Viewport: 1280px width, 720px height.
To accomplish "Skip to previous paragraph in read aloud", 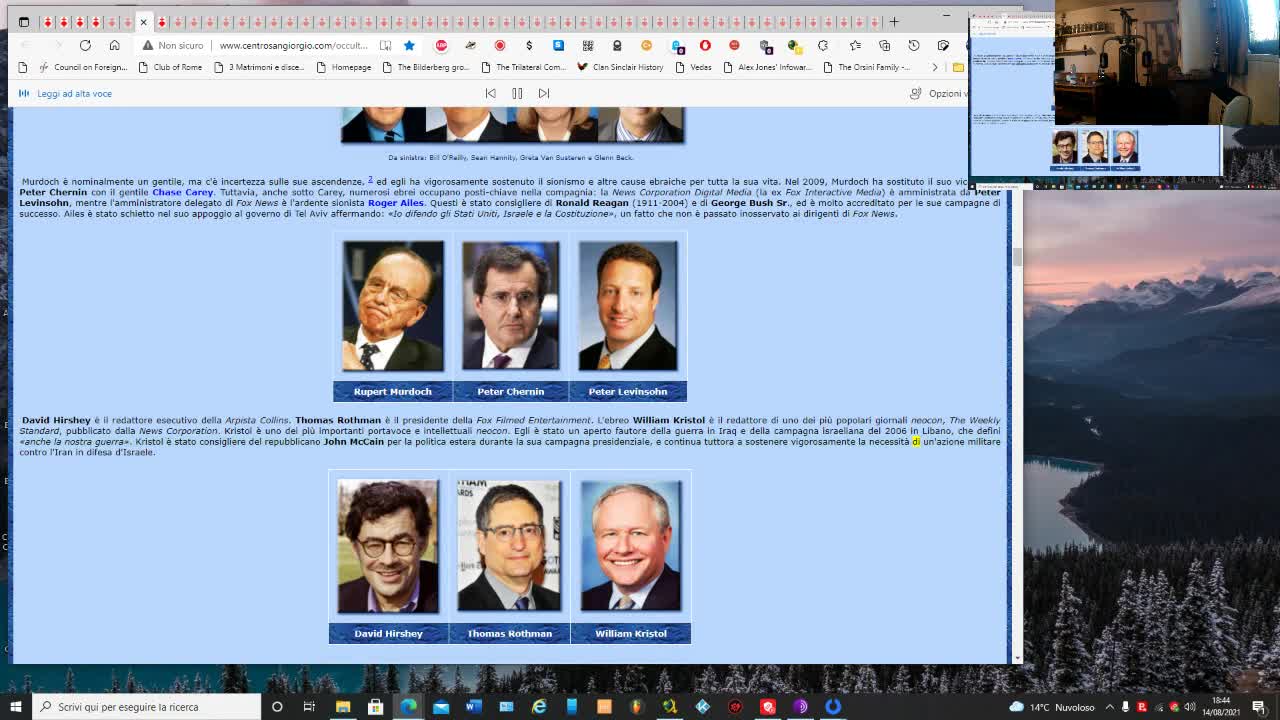I will tap(490, 93).
